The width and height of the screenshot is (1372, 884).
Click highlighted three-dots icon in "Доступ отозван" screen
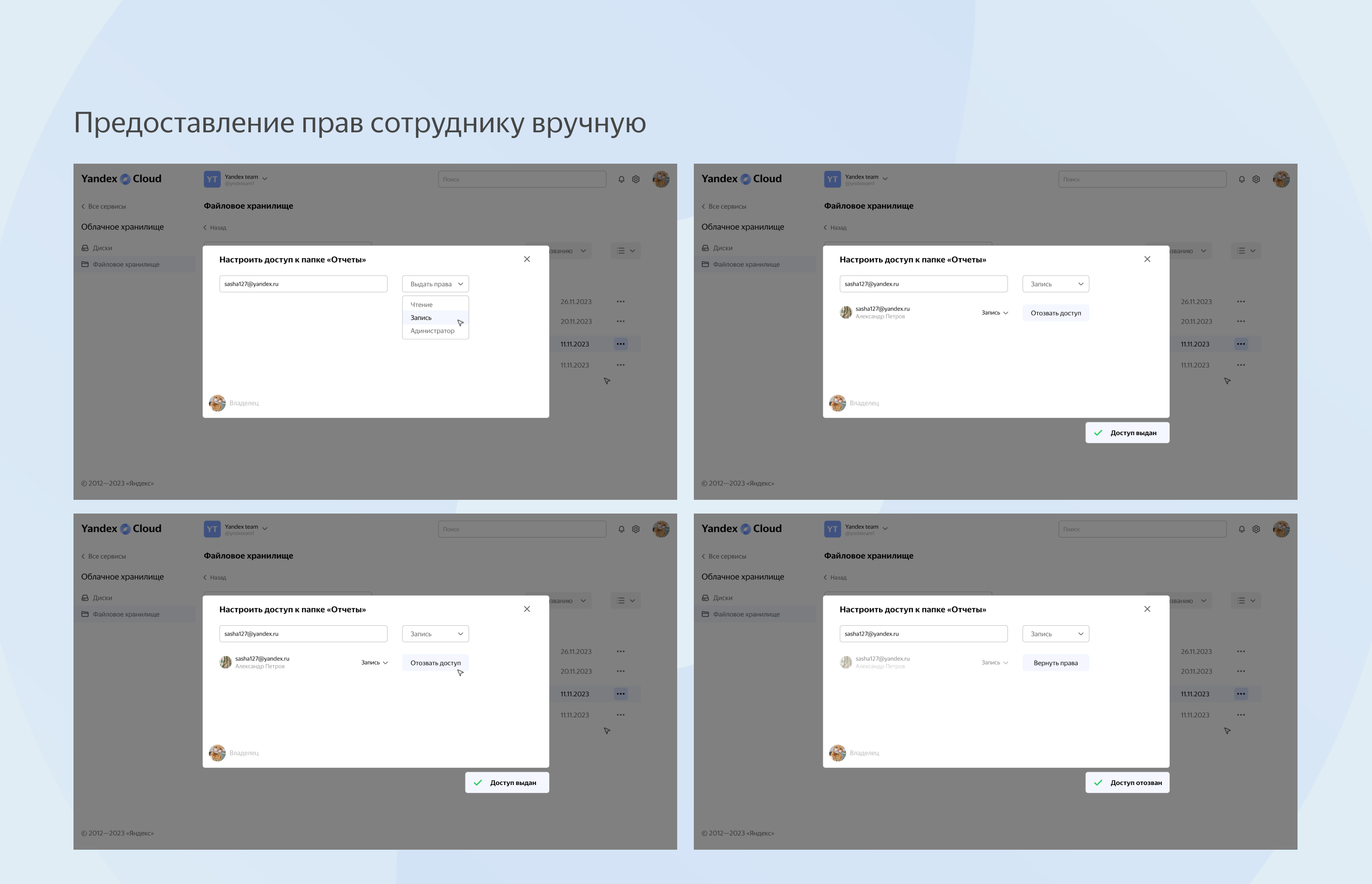tap(1241, 694)
